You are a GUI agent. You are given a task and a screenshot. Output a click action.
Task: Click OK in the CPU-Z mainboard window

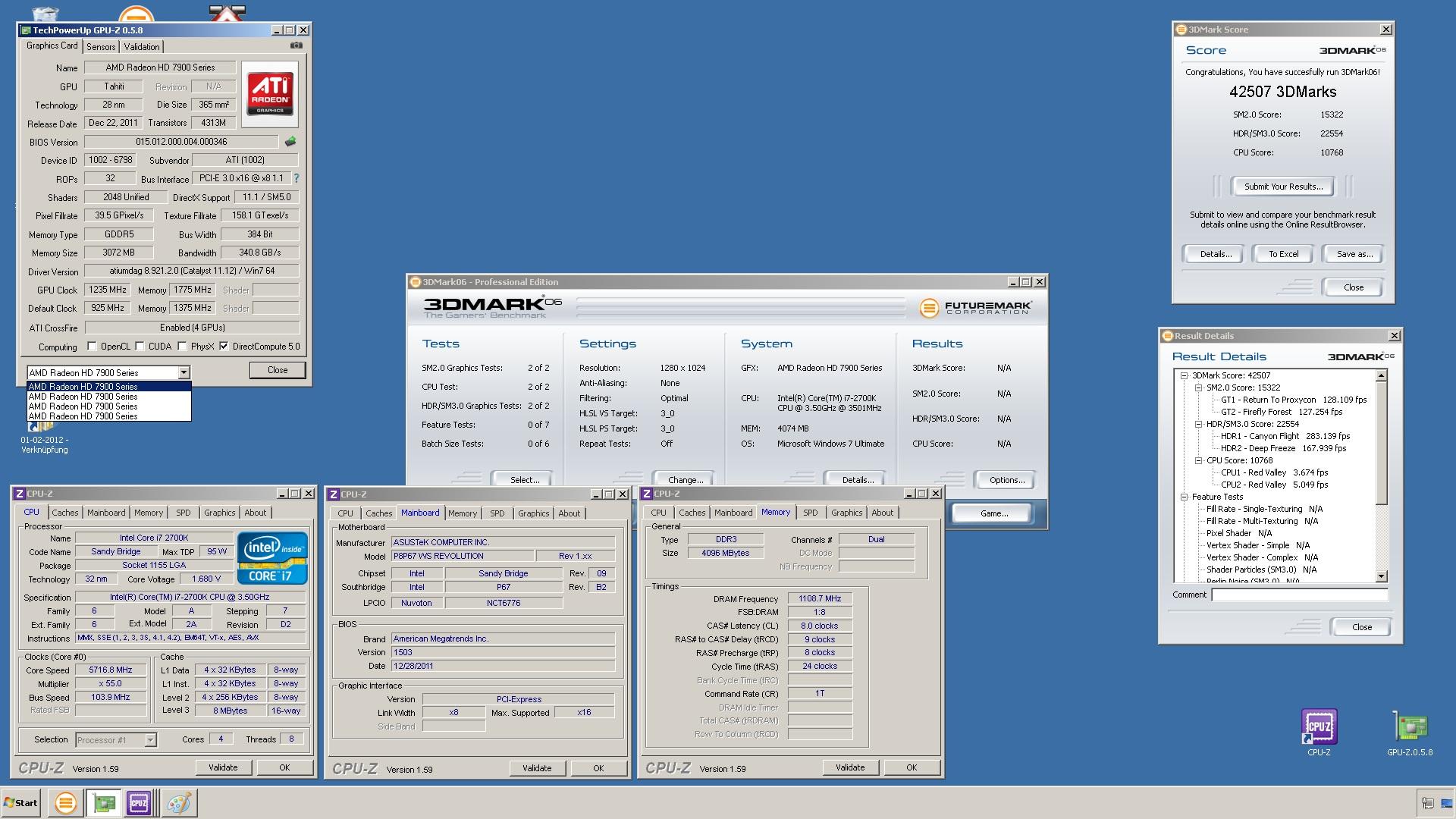click(x=598, y=768)
